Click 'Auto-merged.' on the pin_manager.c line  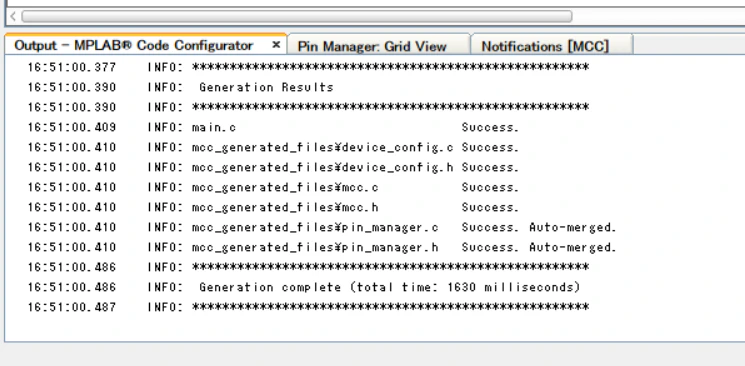point(573,227)
